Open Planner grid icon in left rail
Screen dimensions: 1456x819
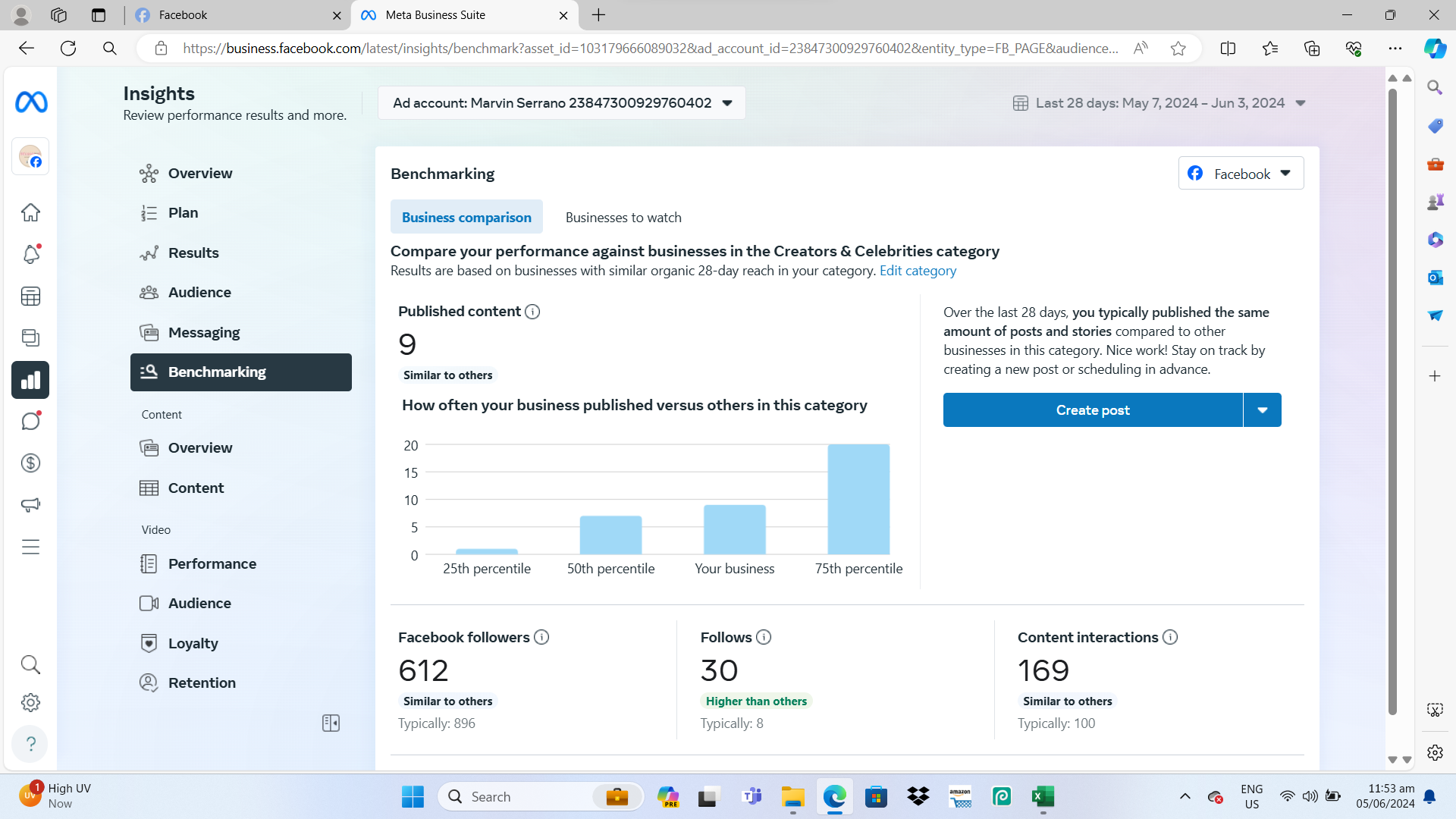click(x=30, y=296)
